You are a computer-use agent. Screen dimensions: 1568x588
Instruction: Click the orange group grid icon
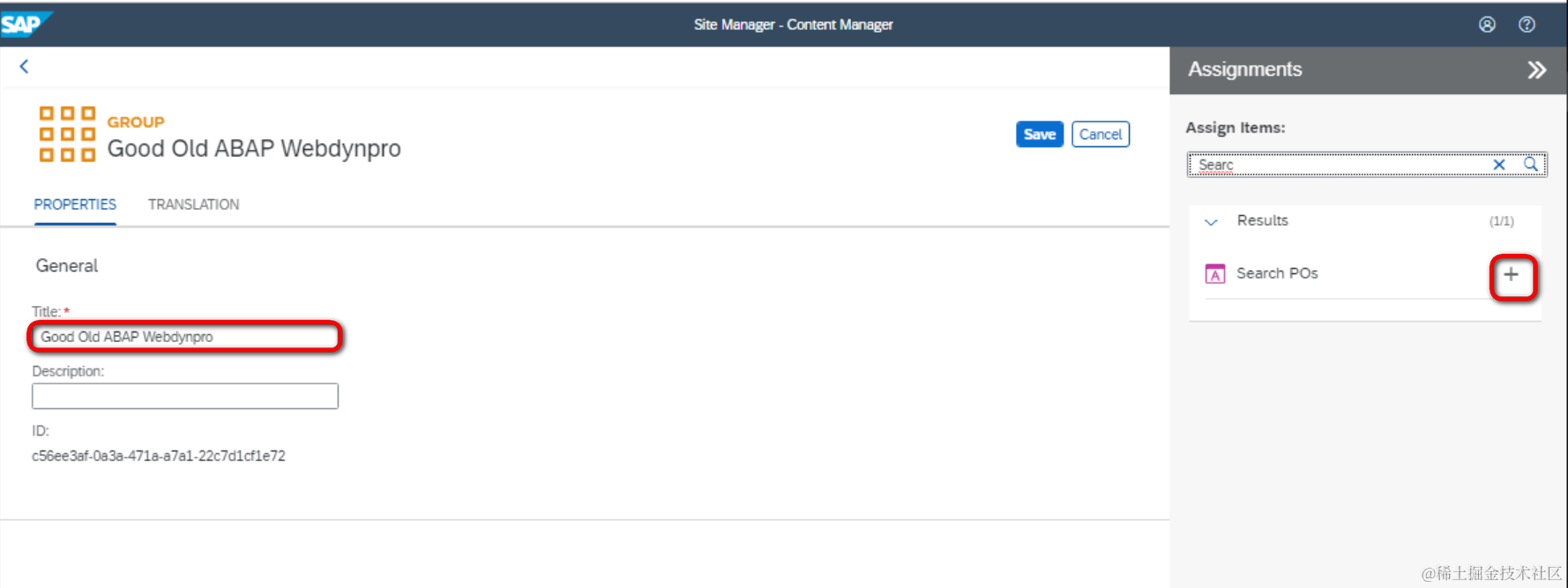[67, 134]
